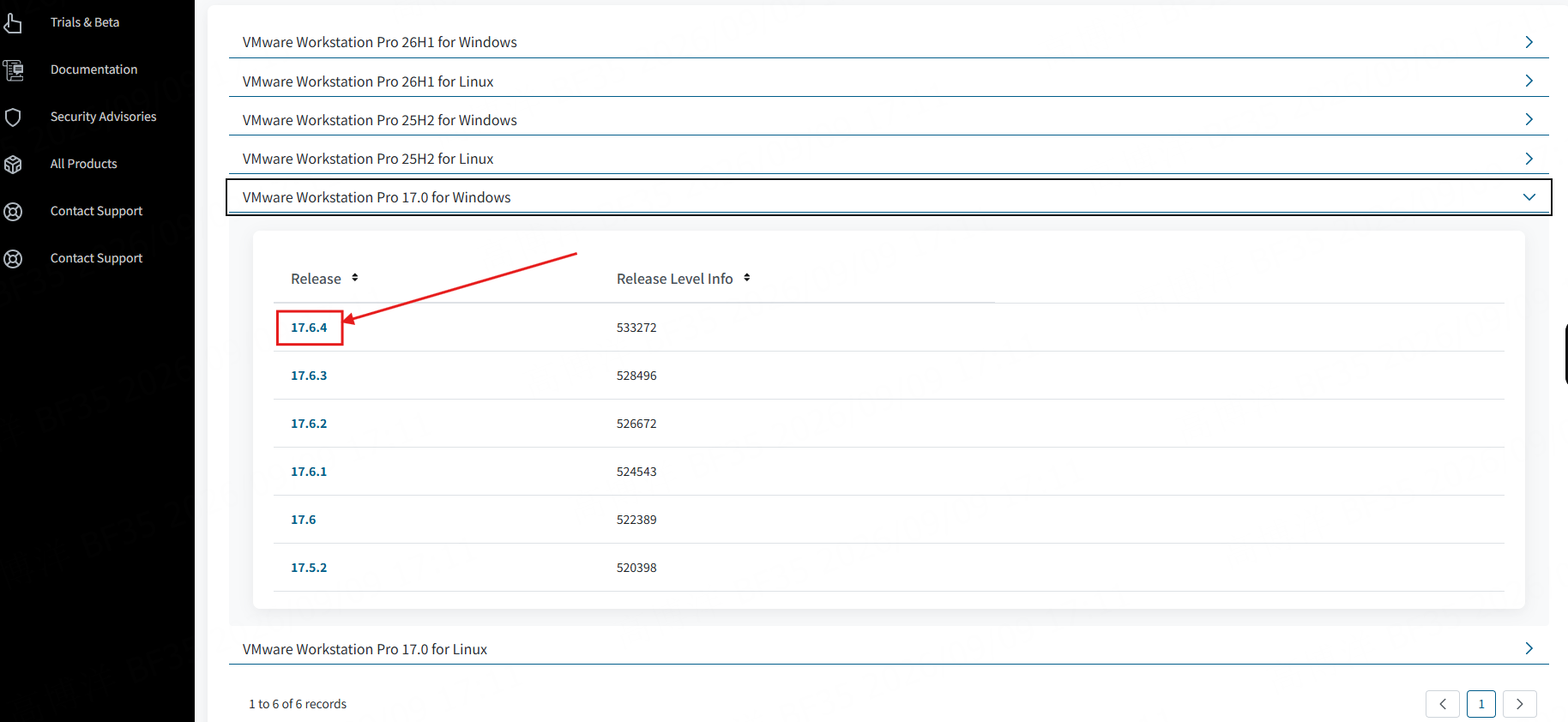
Task: Sort the table by the Release column arrows
Action: (355, 278)
